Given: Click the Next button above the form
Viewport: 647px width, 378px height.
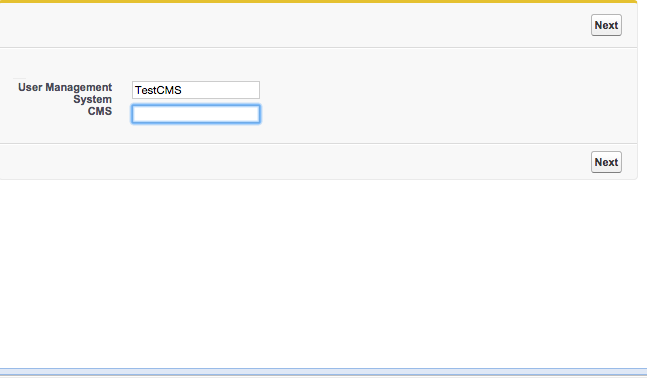Looking at the screenshot, I should pos(606,25).
